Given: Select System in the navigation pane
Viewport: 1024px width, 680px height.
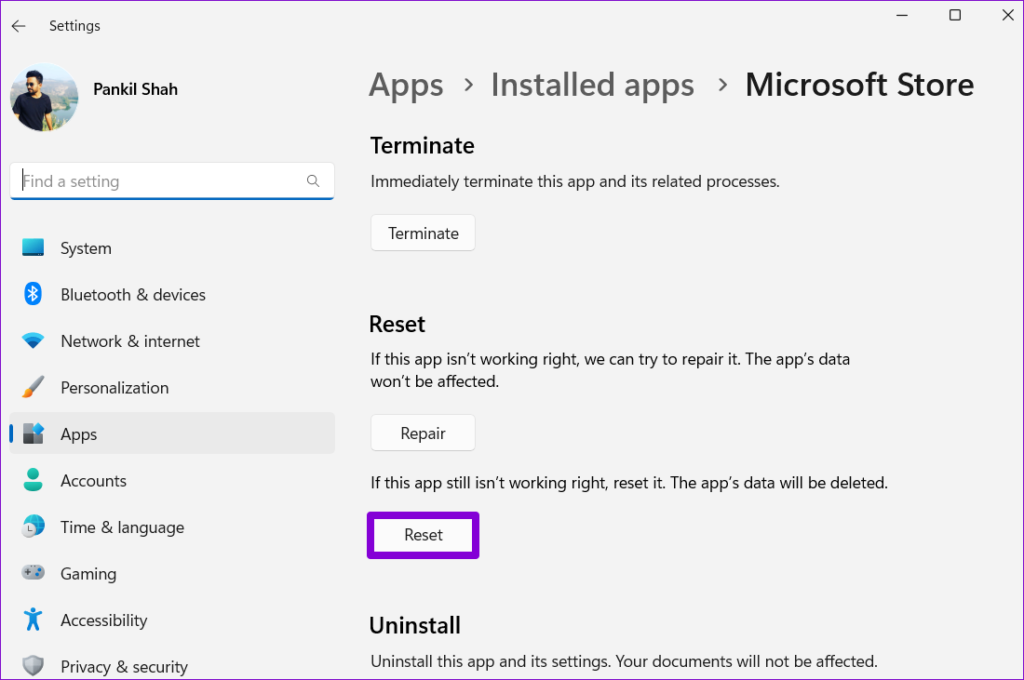Looking at the screenshot, I should tap(86, 247).
